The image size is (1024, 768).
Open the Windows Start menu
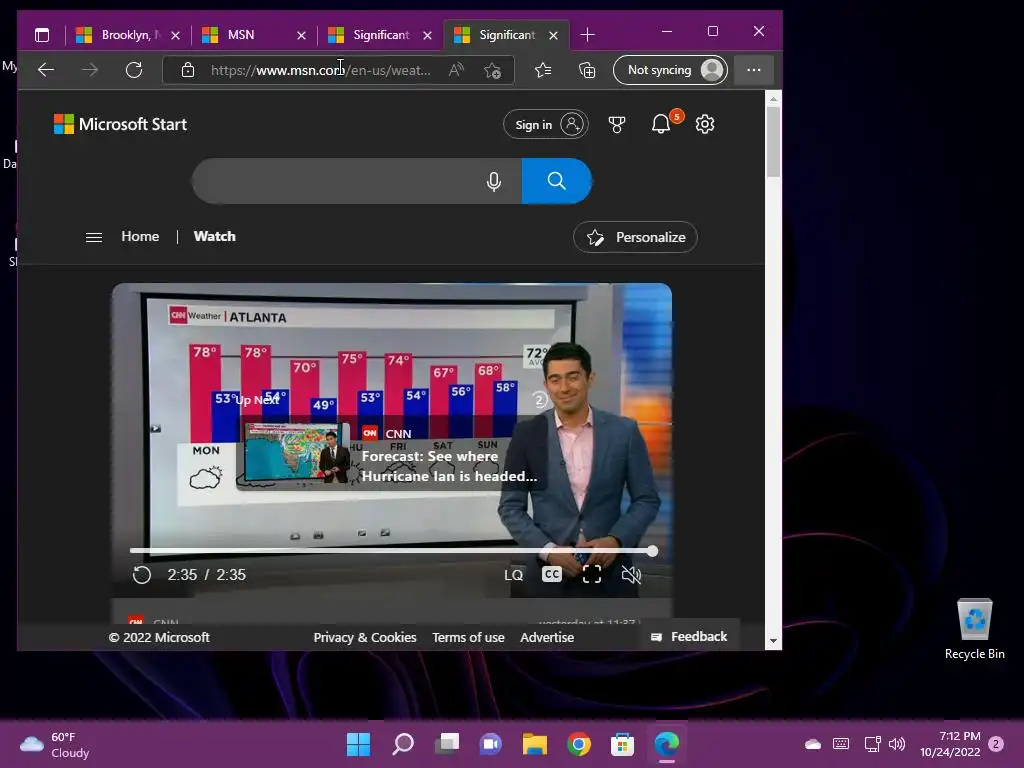(358, 744)
